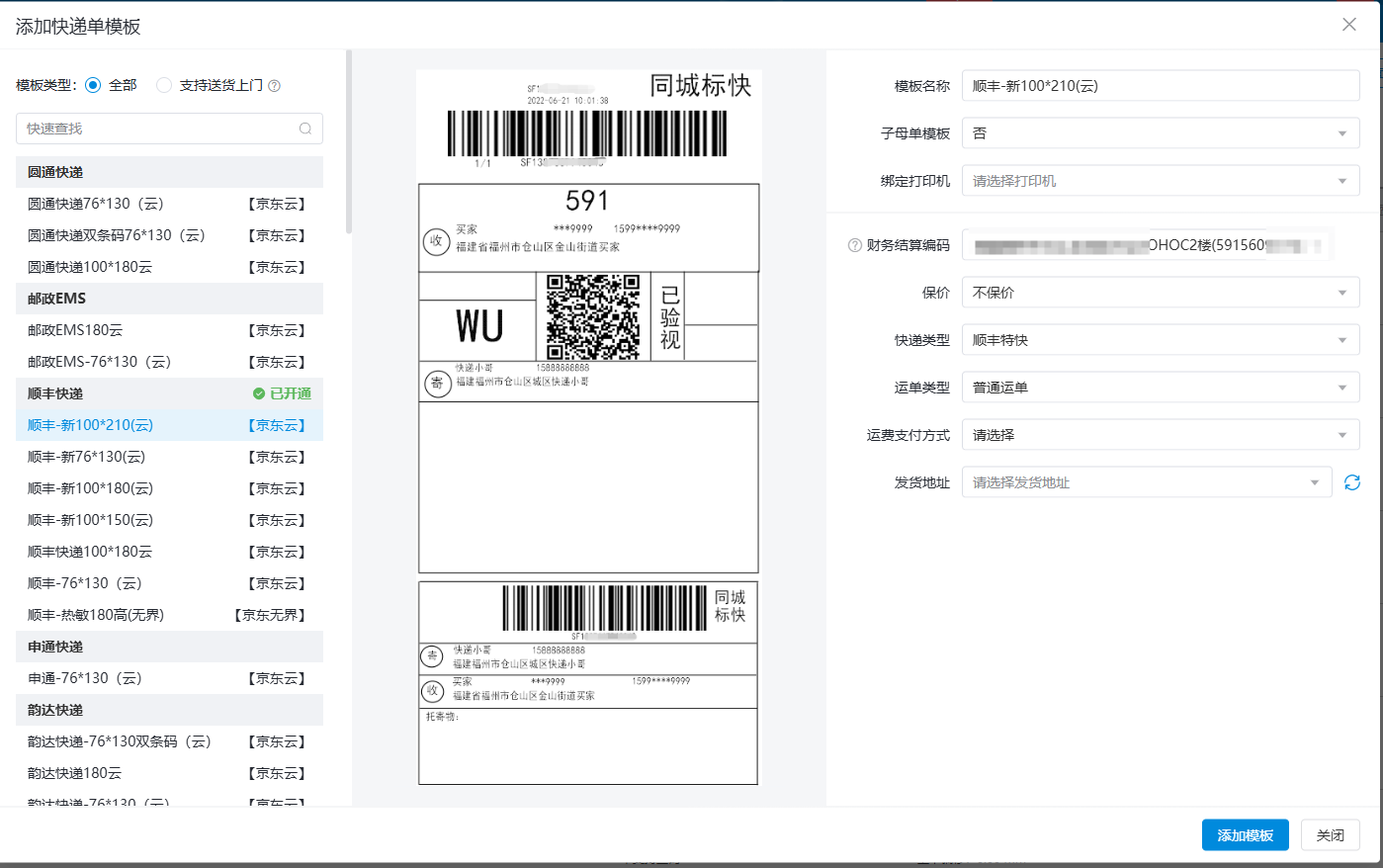Click the search magnifier icon in quick find
The height and width of the screenshot is (868, 1383).
(x=305, y=129)
